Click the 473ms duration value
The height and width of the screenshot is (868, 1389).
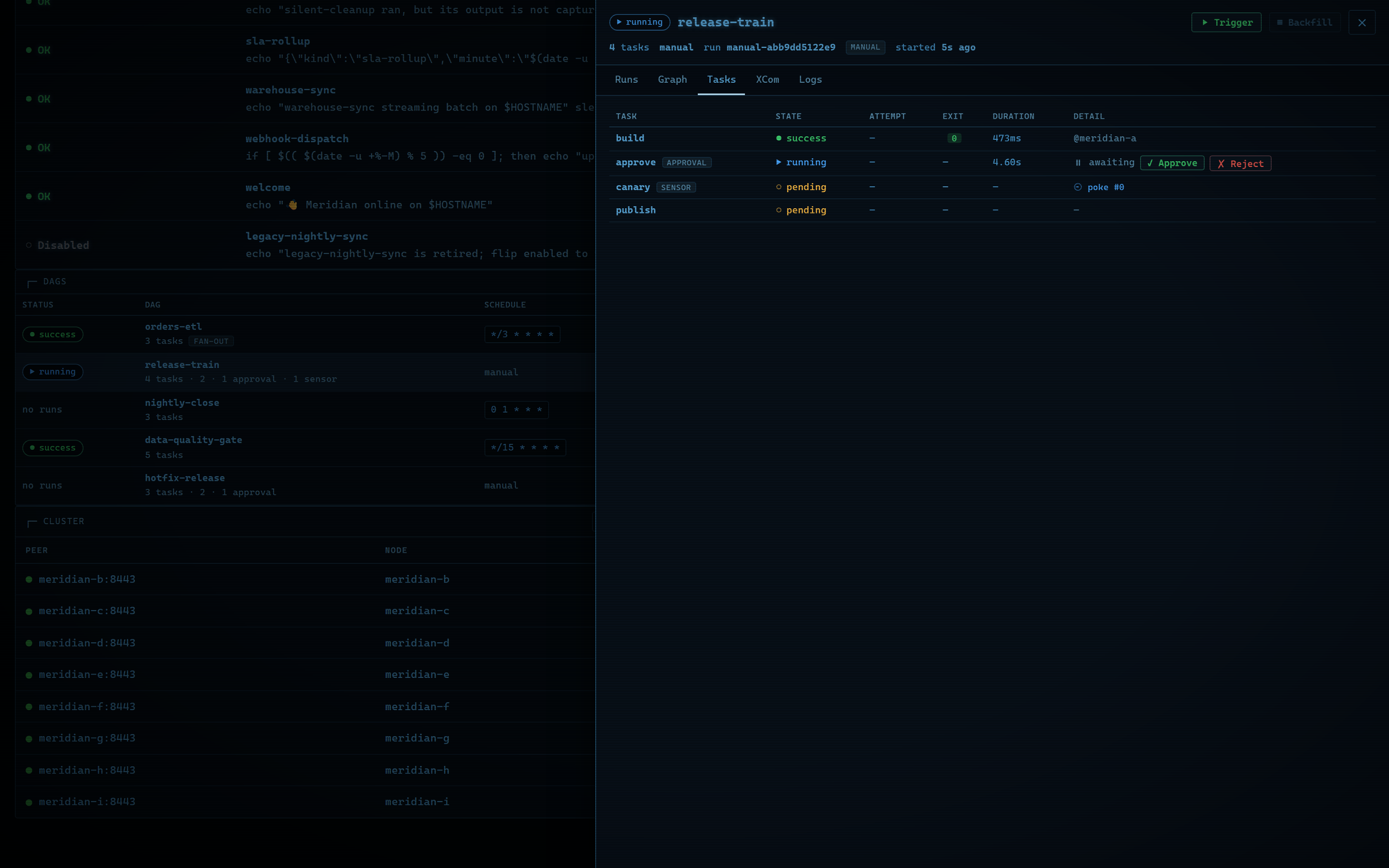(1007, 138)
